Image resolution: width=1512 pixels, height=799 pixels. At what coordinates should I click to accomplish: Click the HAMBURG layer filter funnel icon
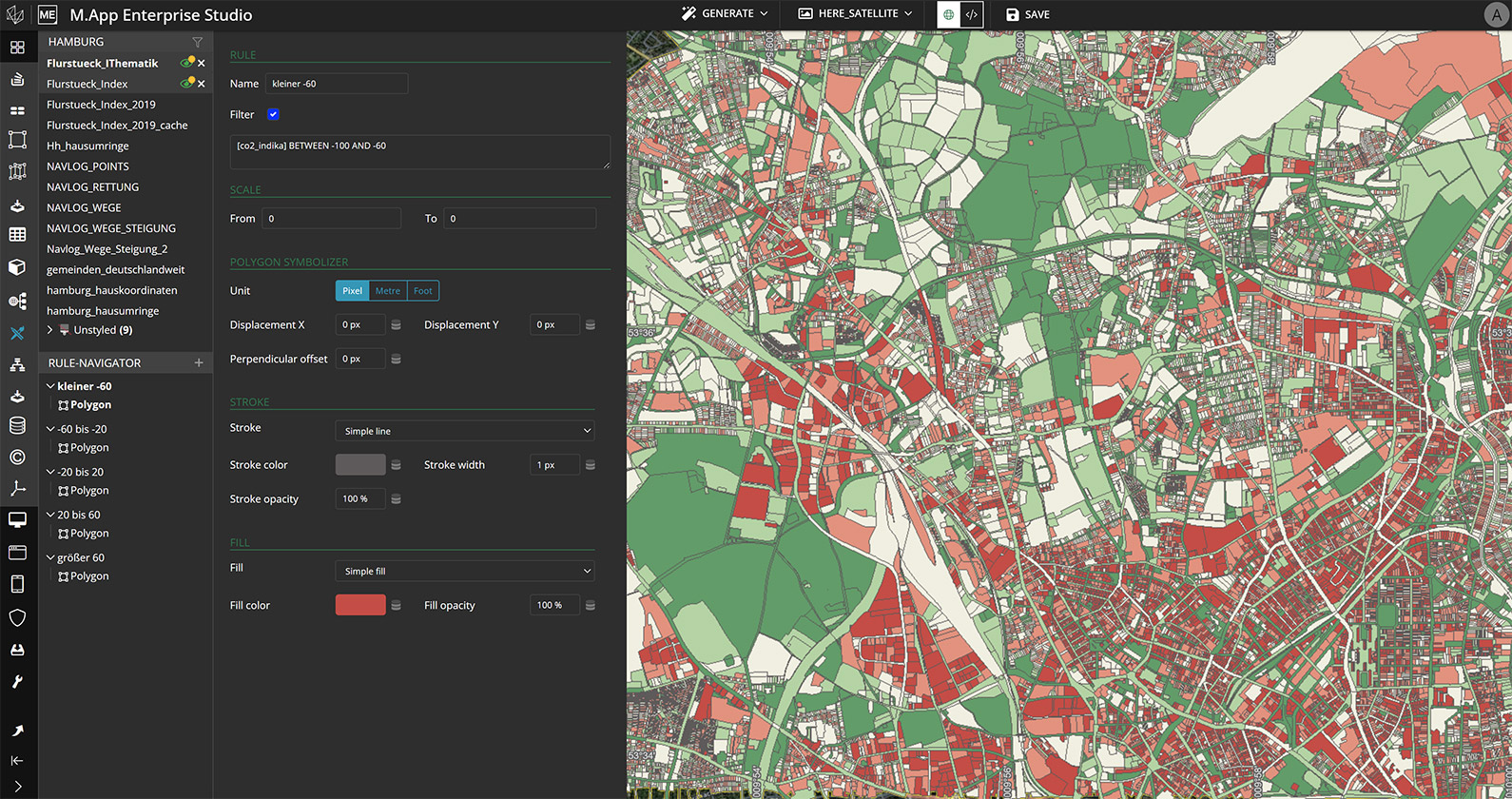tap(198, 42)
